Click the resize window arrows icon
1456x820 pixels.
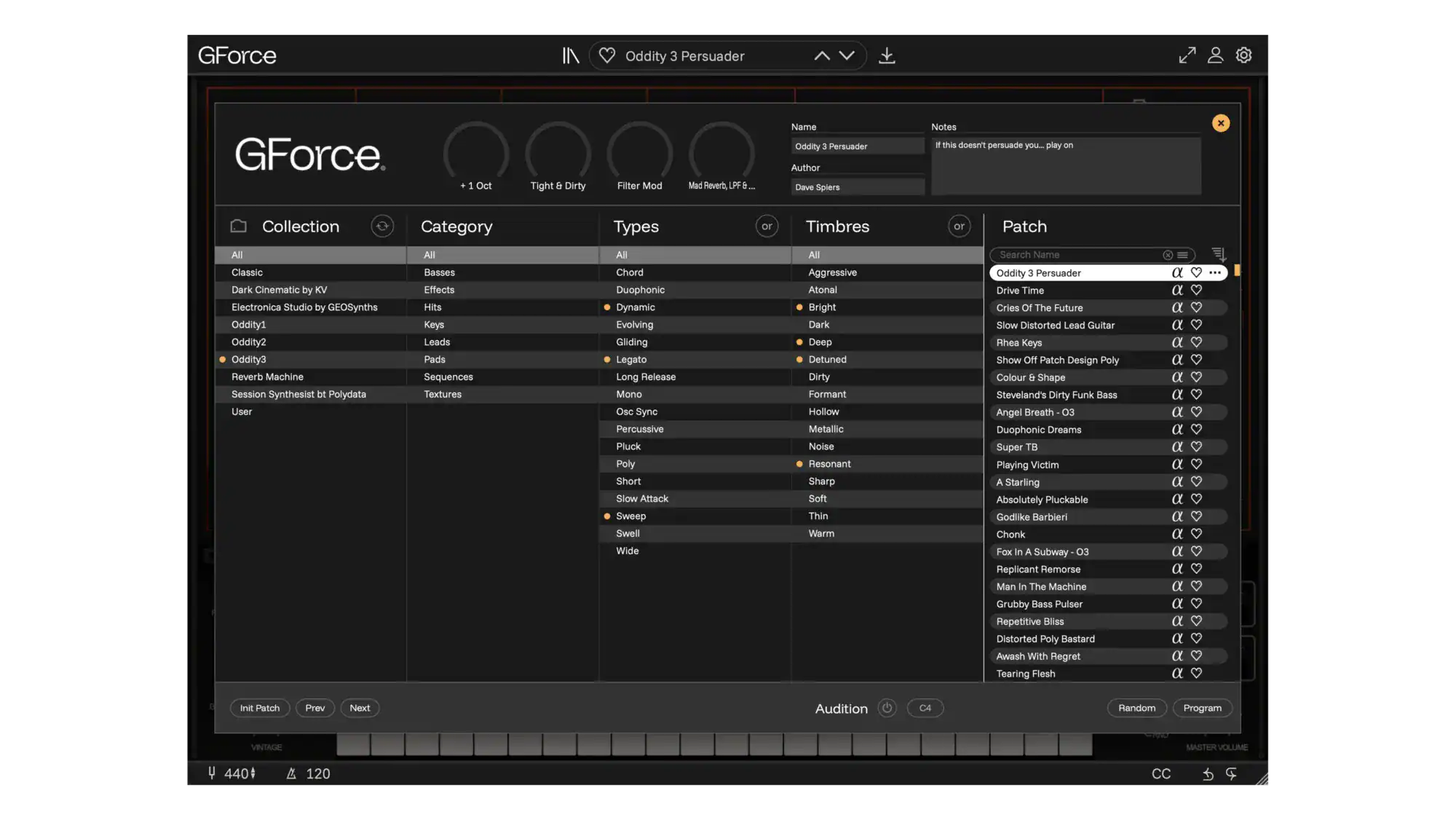1187,55
